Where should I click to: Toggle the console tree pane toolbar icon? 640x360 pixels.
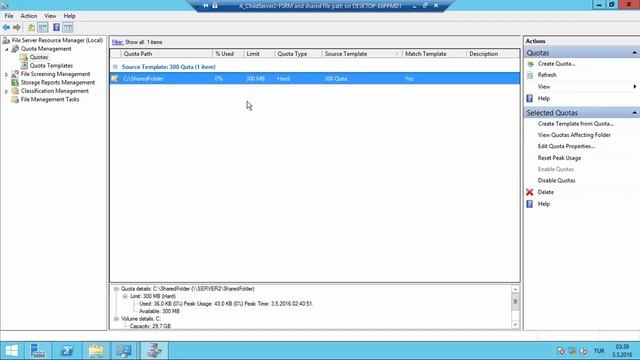tap(42, 27)
